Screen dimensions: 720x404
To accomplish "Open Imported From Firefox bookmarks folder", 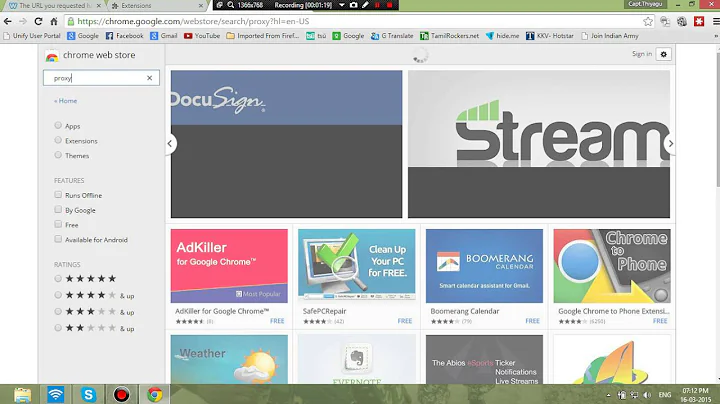I will pos(263,35).
